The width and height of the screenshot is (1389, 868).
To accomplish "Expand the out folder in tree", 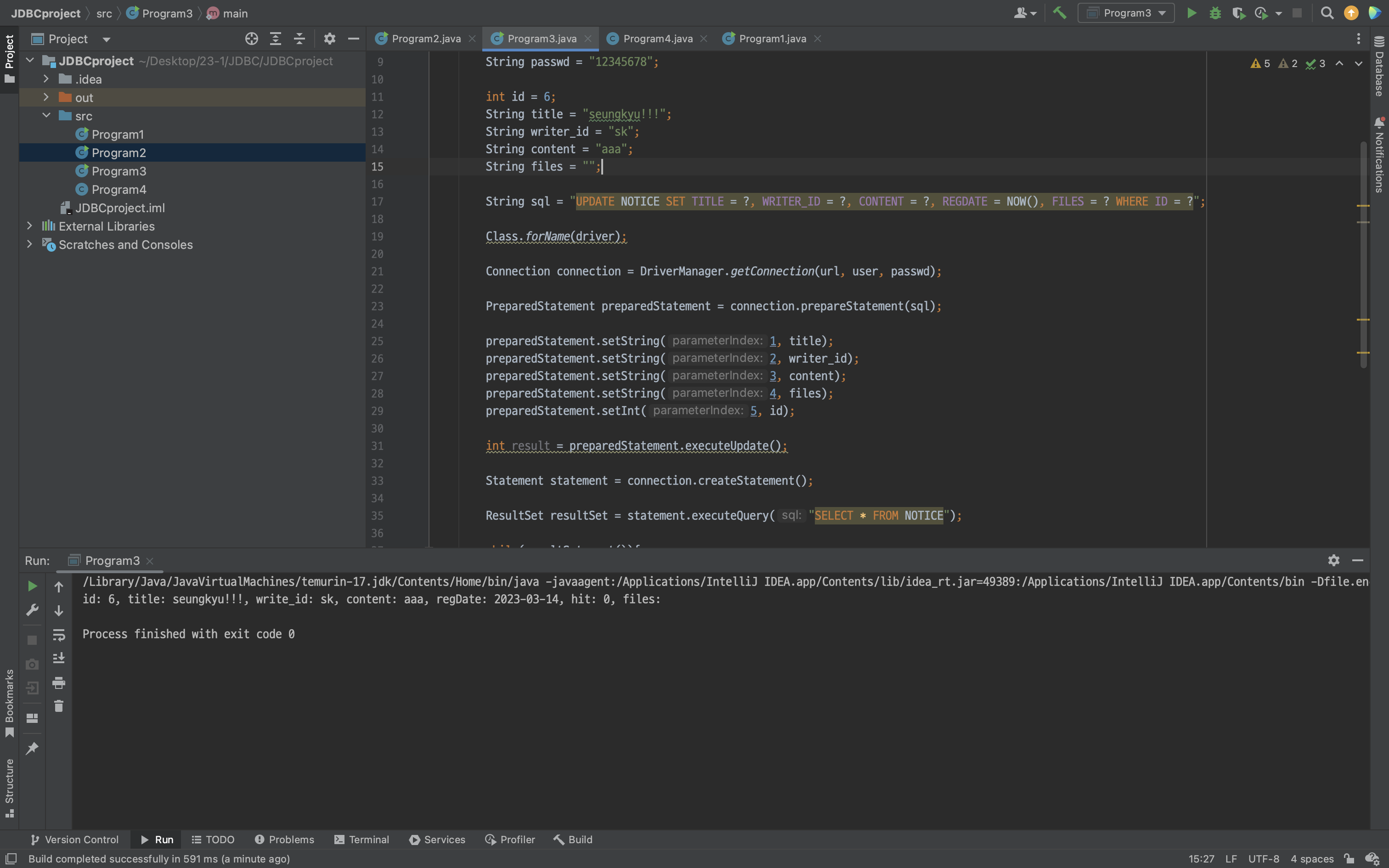I will pos(46,97).
